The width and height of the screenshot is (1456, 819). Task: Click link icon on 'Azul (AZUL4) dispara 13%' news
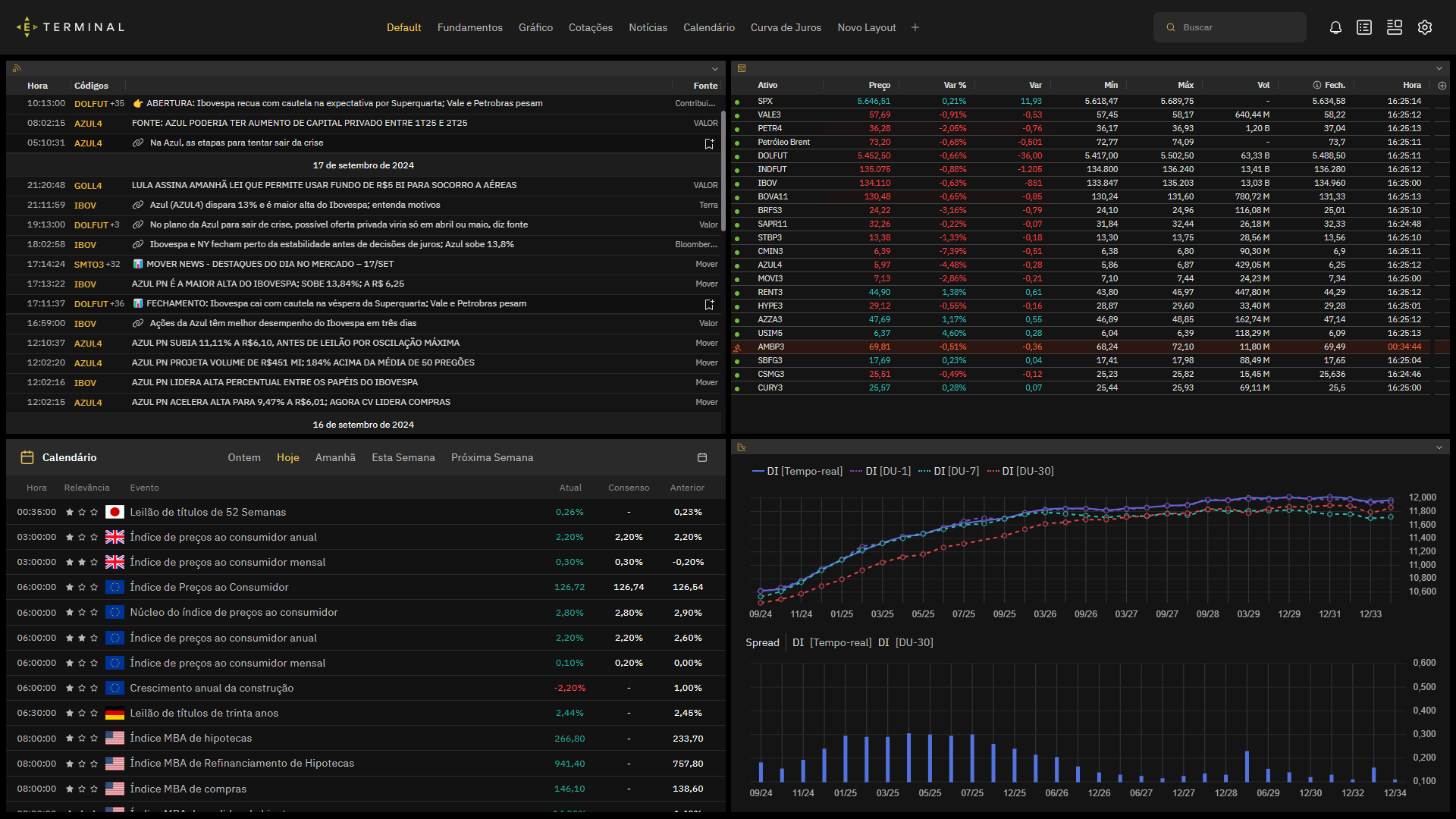(138, 205)
